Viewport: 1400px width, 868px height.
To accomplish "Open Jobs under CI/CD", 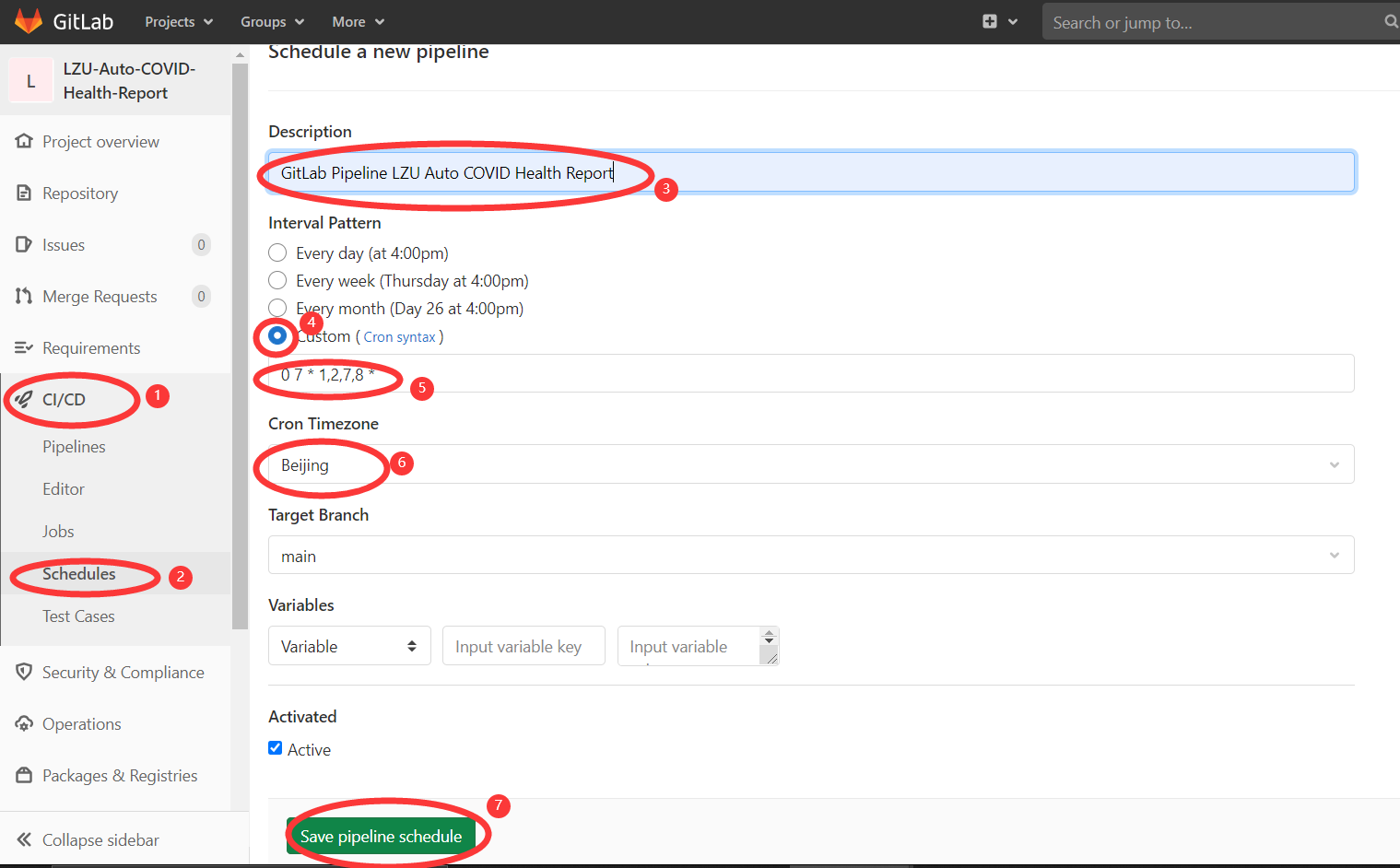I will click(x=58, y=531).
